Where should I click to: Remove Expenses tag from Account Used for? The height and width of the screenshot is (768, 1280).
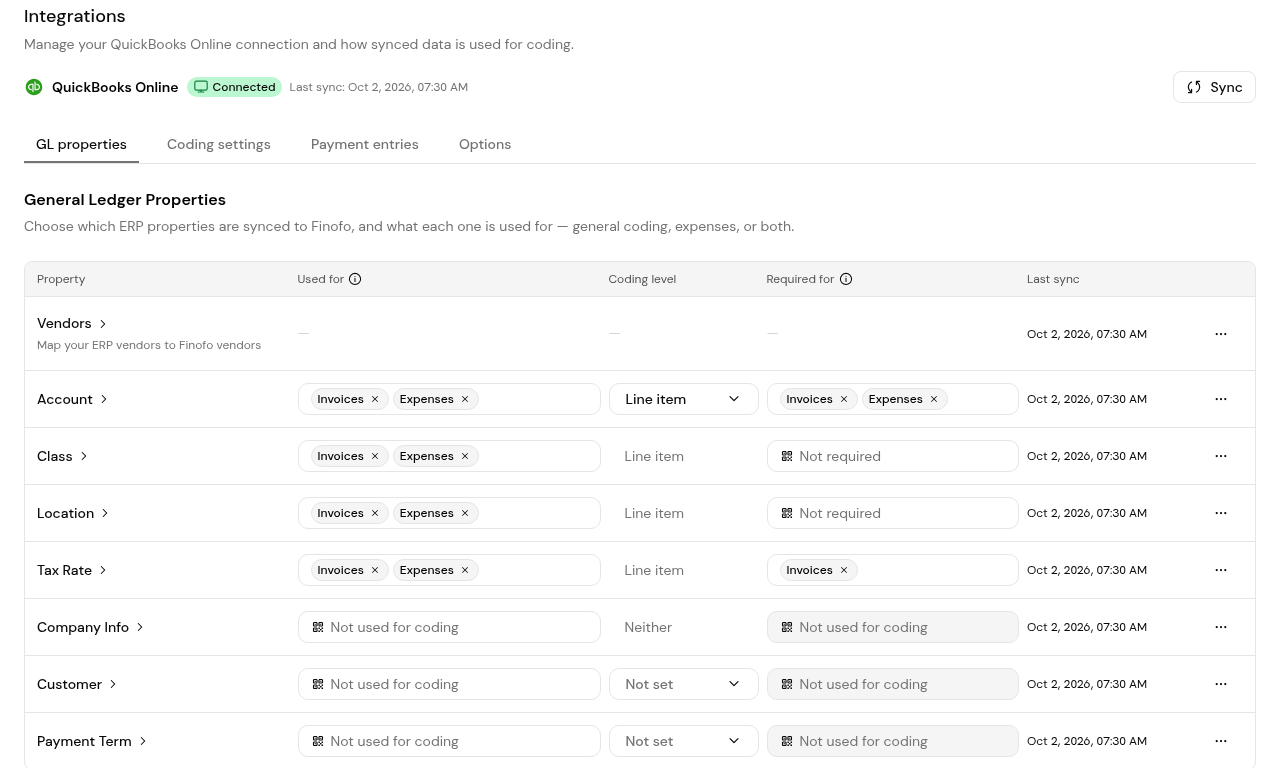465,399
